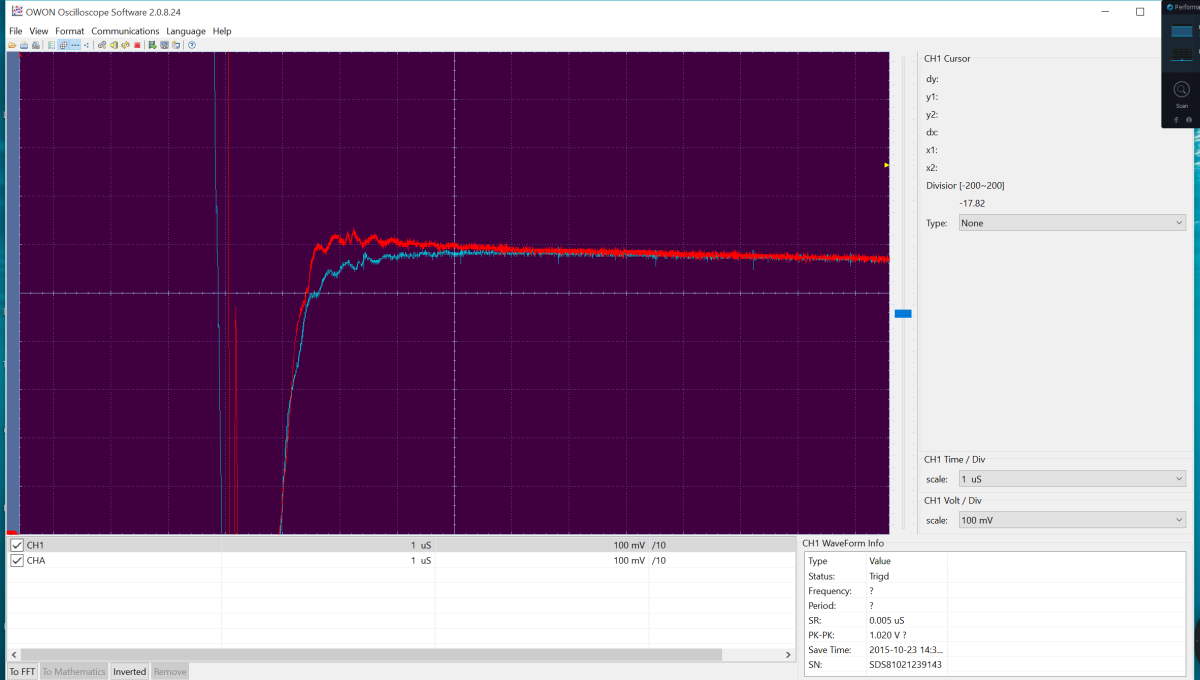The width and height of the screenshot is (1200, 680).
Task: Click the Frequency row in WaveForm Info
Action: click(995, 591)
